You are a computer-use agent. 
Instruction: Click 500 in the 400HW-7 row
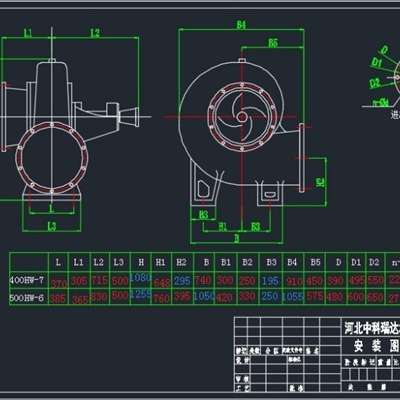[x=120, y=281]
